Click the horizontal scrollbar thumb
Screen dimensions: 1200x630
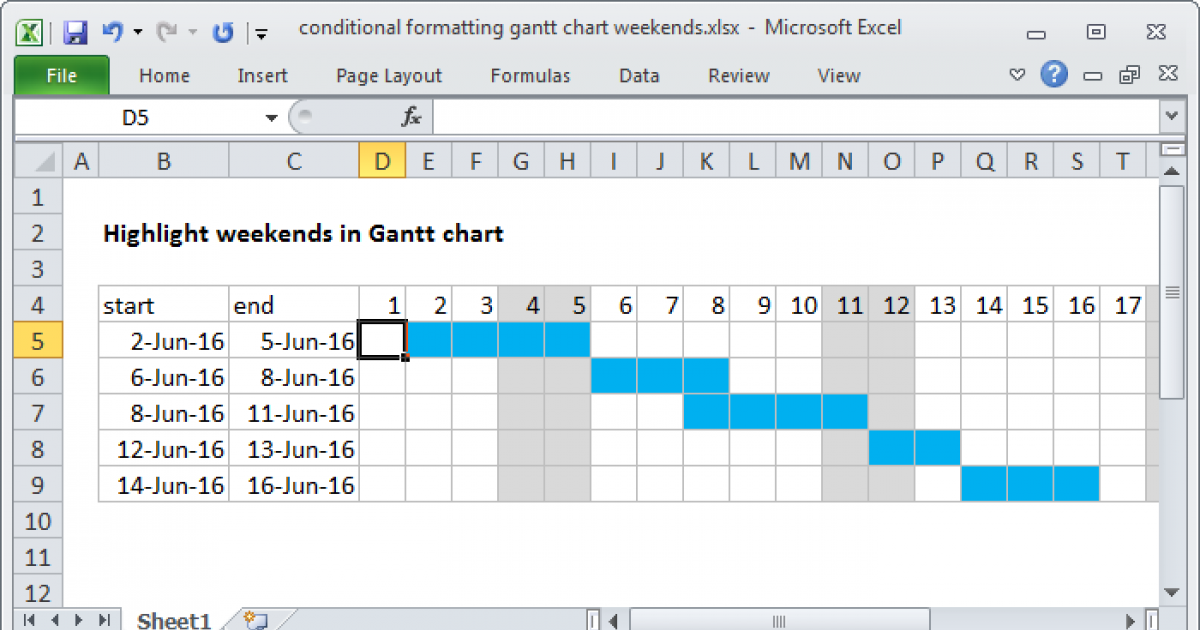pos(780,620)
